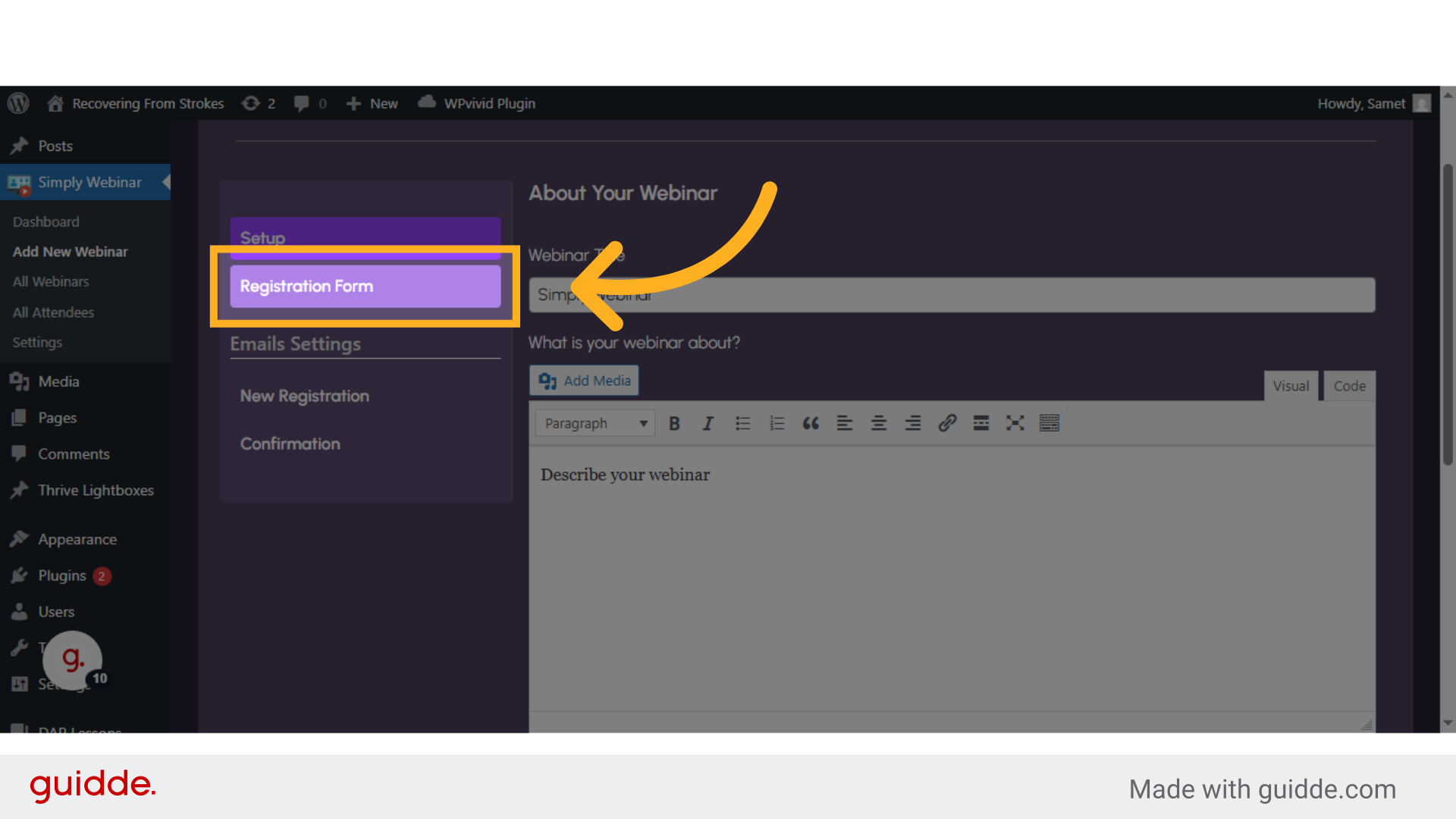Image resolution: width=1456 pixels, height=819 pixels.
Task: Click the Add Media button
Action: [584, 381]
